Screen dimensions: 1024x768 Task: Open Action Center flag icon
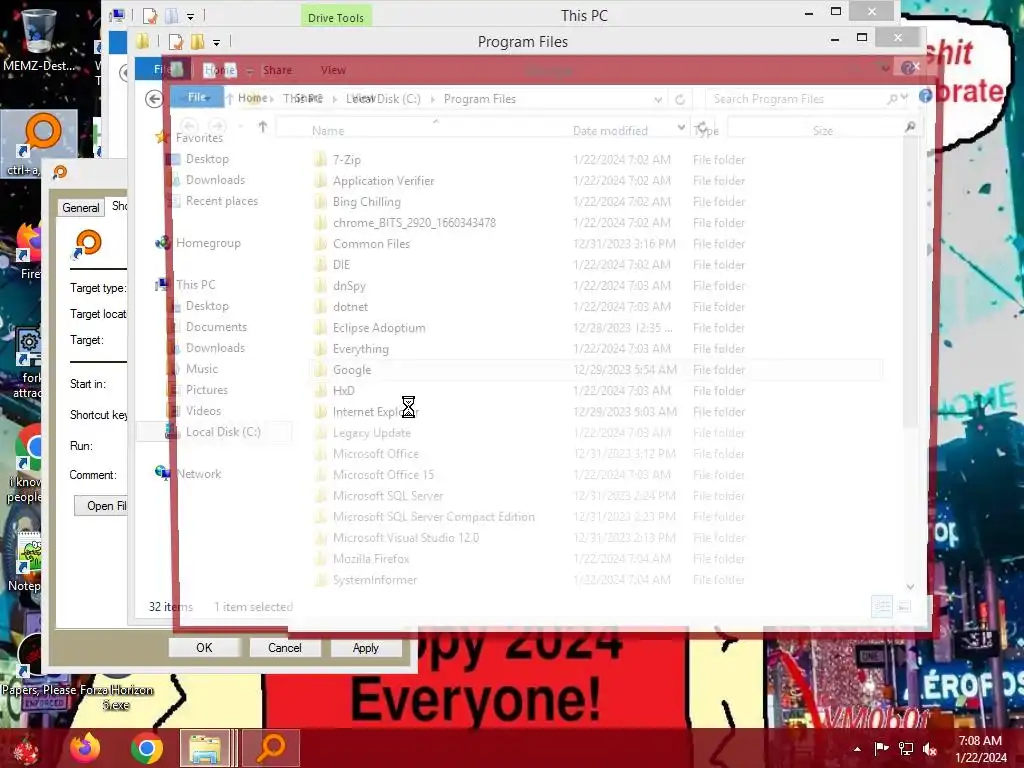(881, 749)
